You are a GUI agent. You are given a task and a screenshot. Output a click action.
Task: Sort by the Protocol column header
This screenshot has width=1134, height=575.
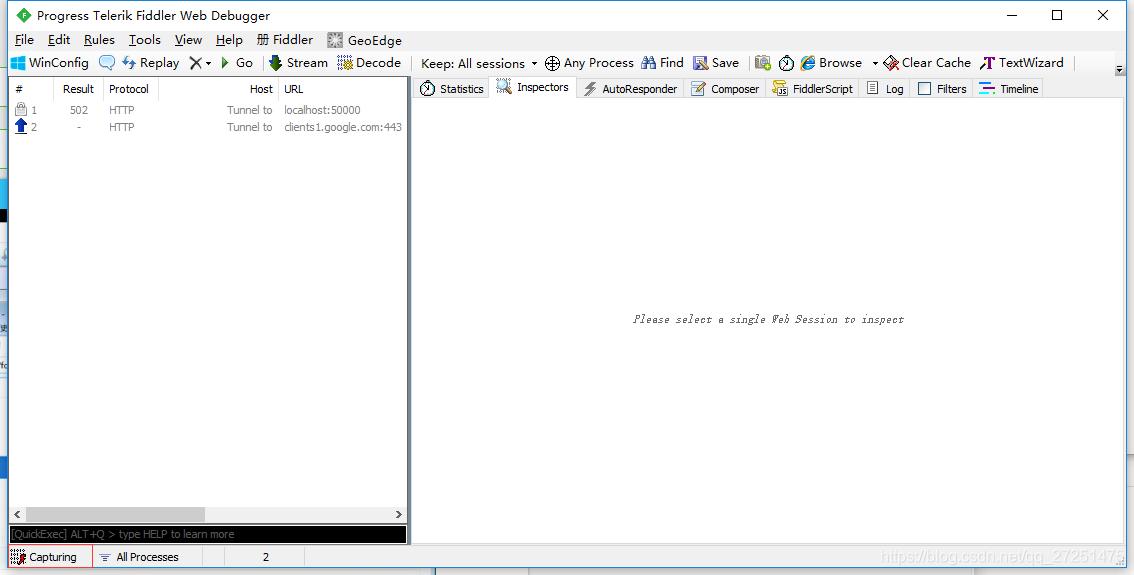coord(130,89)
